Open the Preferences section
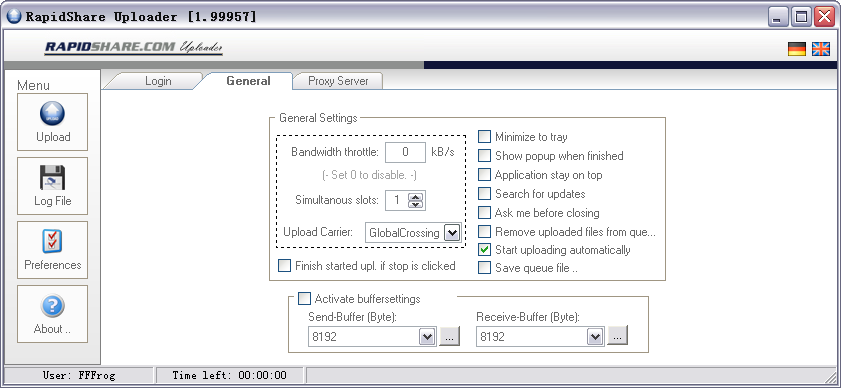Image resolution: width=841 pixels, height=388 pixels. (53, 250)
